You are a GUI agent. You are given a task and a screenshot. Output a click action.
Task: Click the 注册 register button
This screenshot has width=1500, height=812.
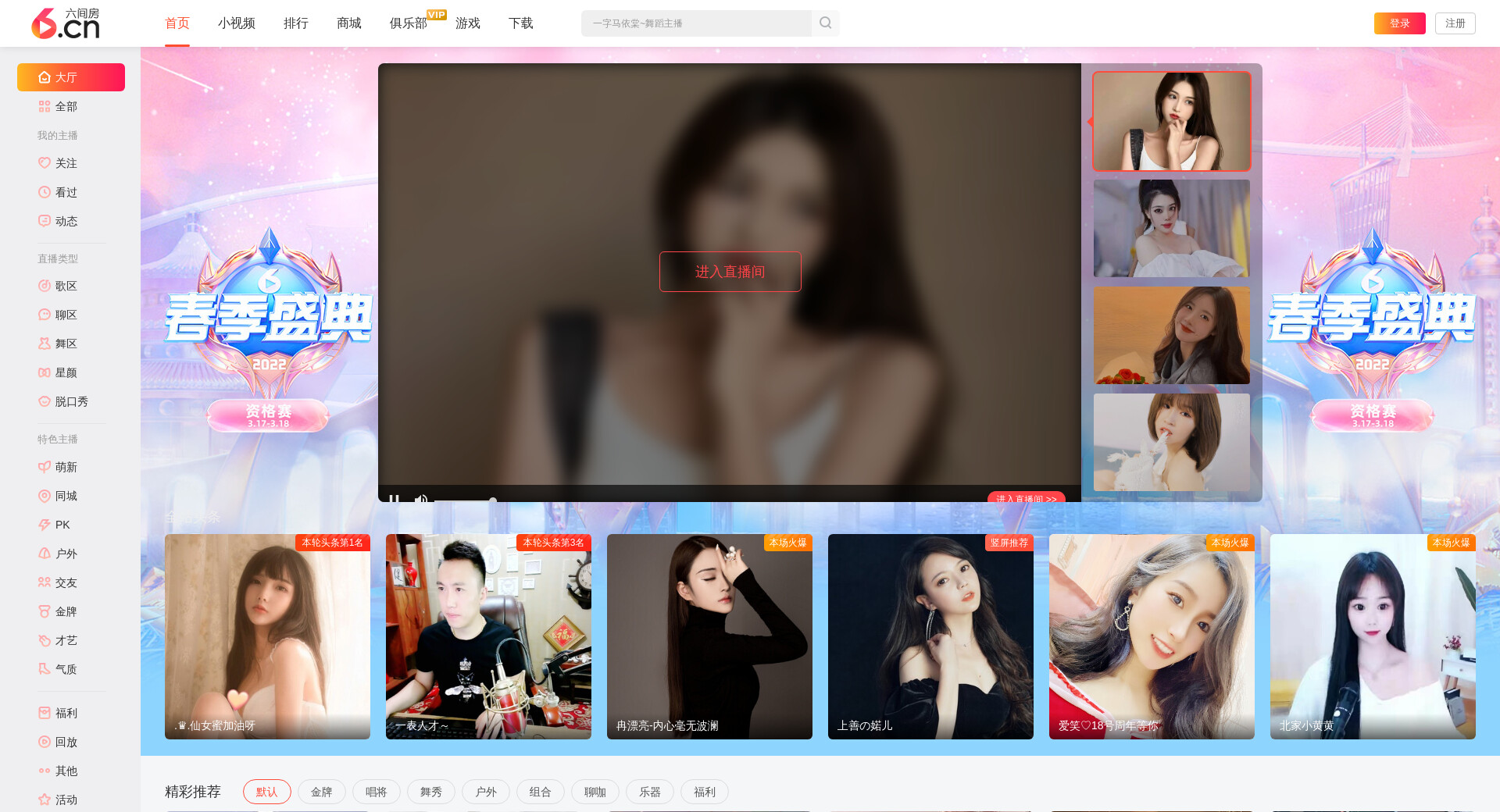1455,23
